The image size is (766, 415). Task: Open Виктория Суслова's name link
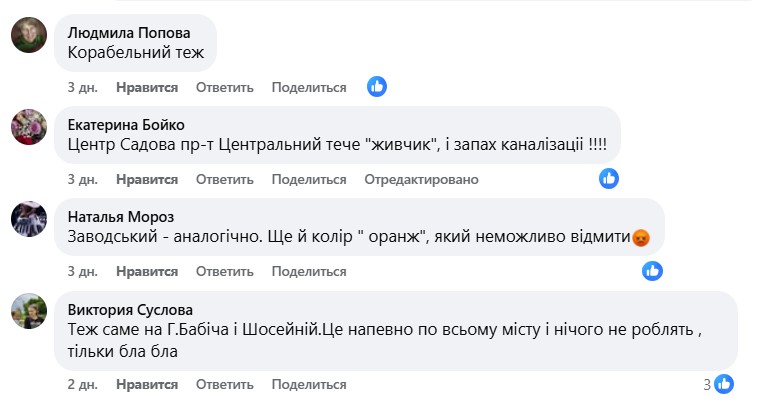click(x=130, y=309)
